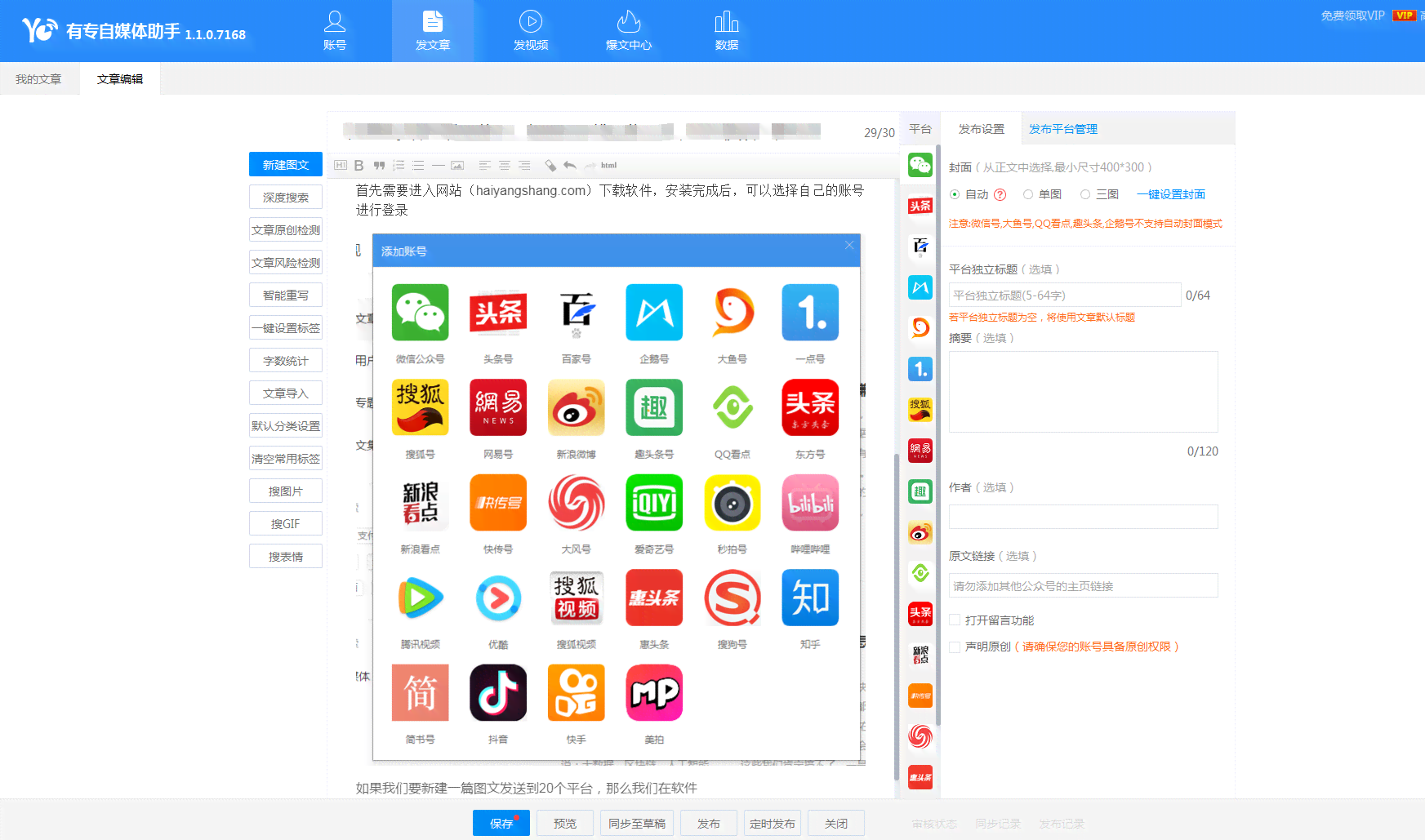
Task: Select the 大风号 icon
Action: coord(576,502)
